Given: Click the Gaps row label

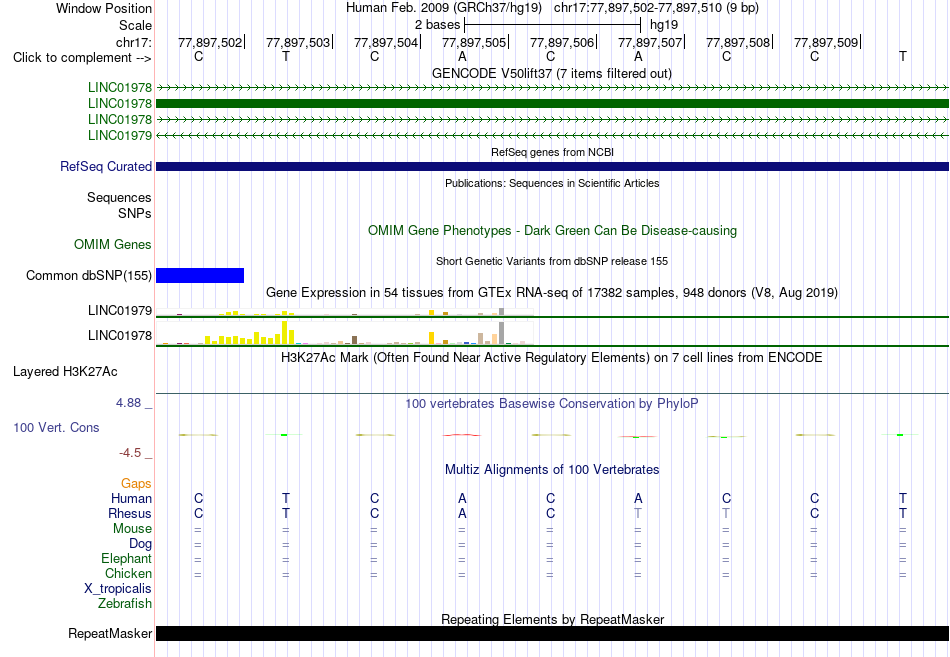Looking at the screenshot, I should point(136,484).
